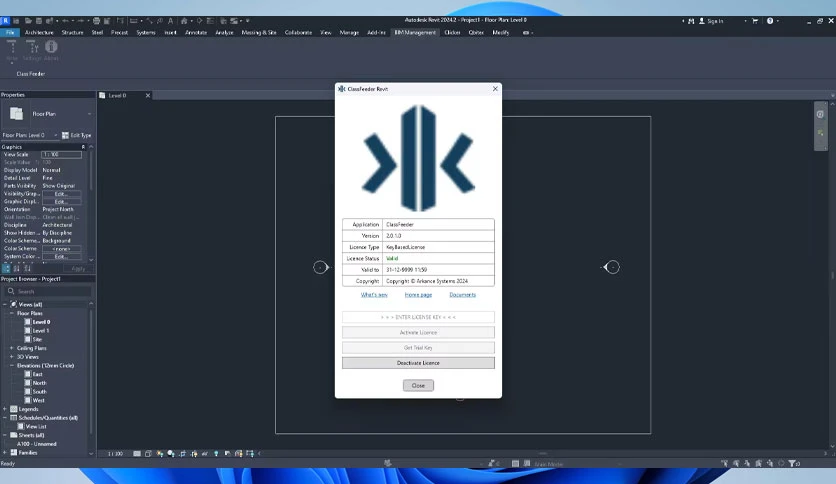Click the right elevation marker circle on canvas
The height and width of the screenshot is (484, 836).
612,267
